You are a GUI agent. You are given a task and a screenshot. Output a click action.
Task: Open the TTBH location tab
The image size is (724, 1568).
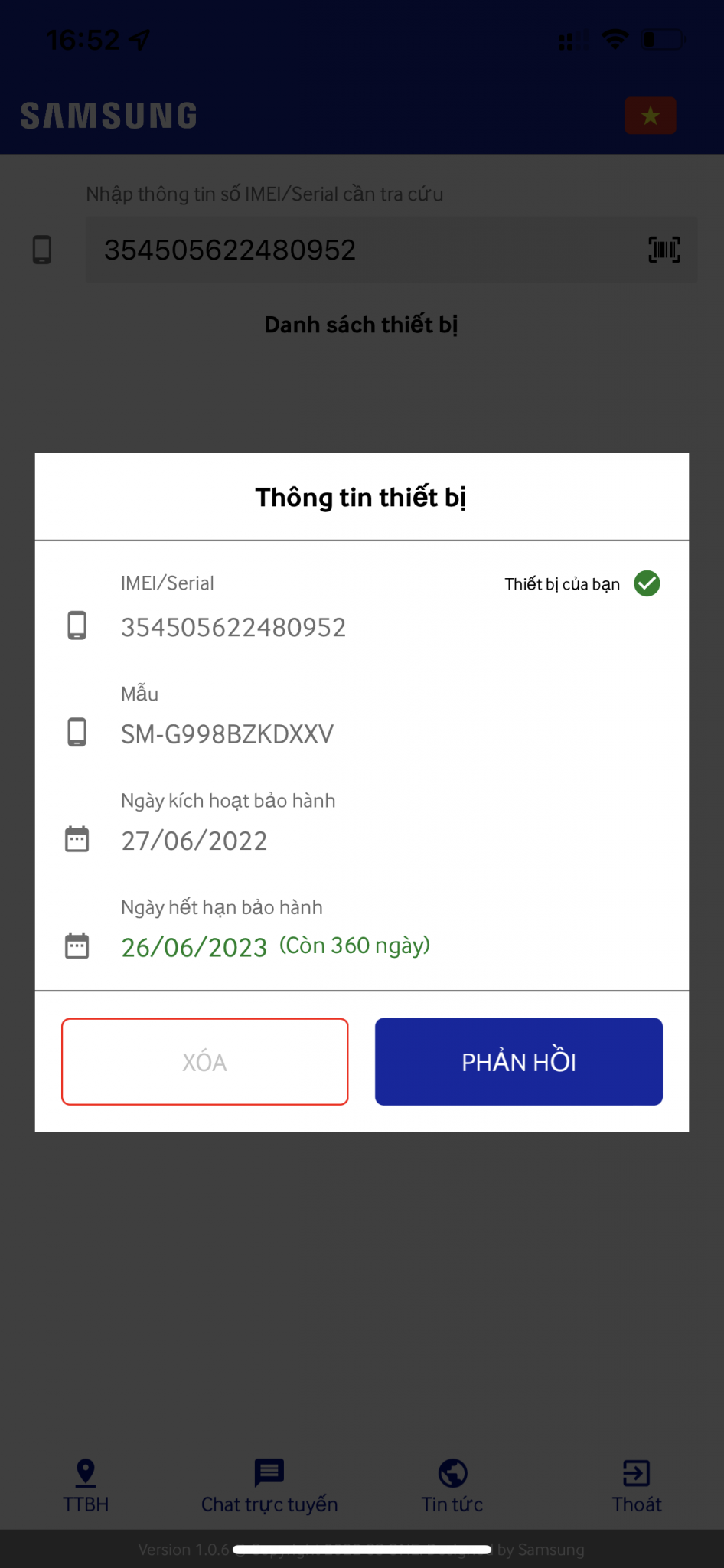[86, 1486]
